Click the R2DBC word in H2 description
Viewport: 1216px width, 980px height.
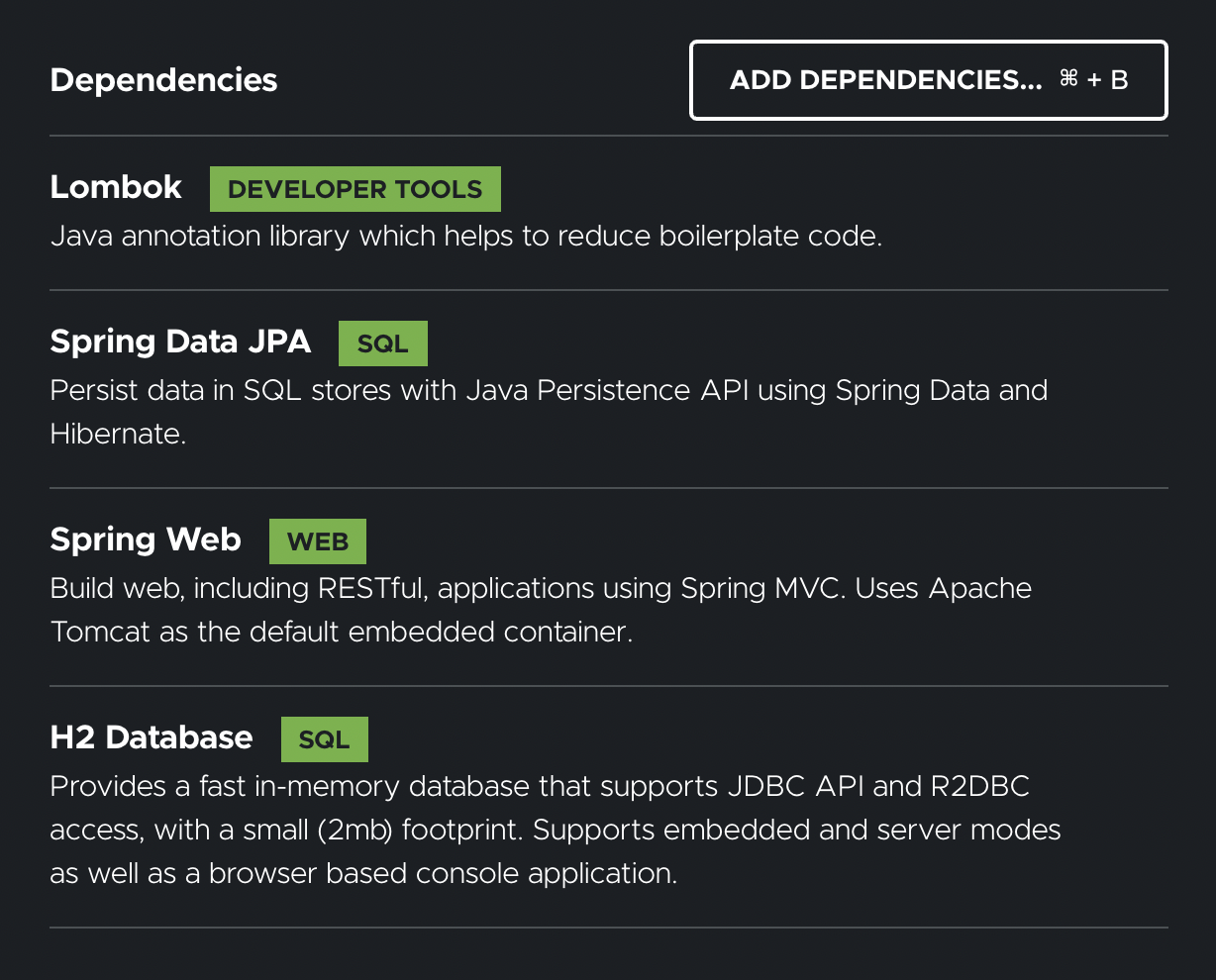coord(980,786)
